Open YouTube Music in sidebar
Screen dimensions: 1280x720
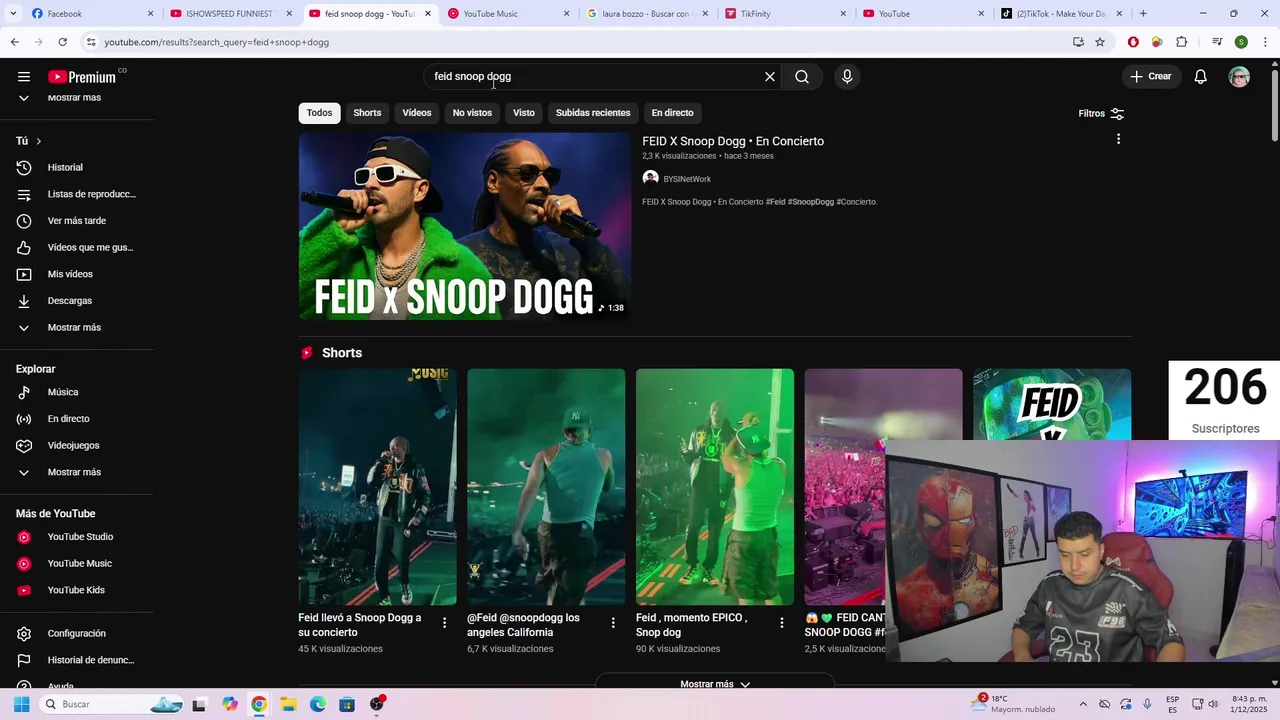pos(76,563)
